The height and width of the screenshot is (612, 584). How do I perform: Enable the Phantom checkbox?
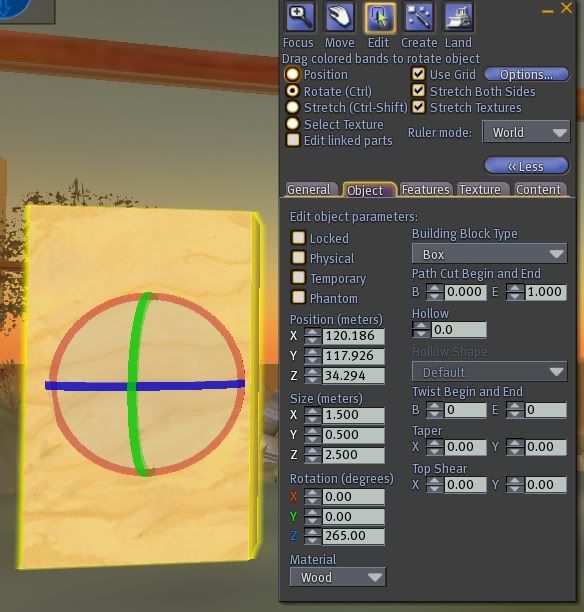[299, 297]
